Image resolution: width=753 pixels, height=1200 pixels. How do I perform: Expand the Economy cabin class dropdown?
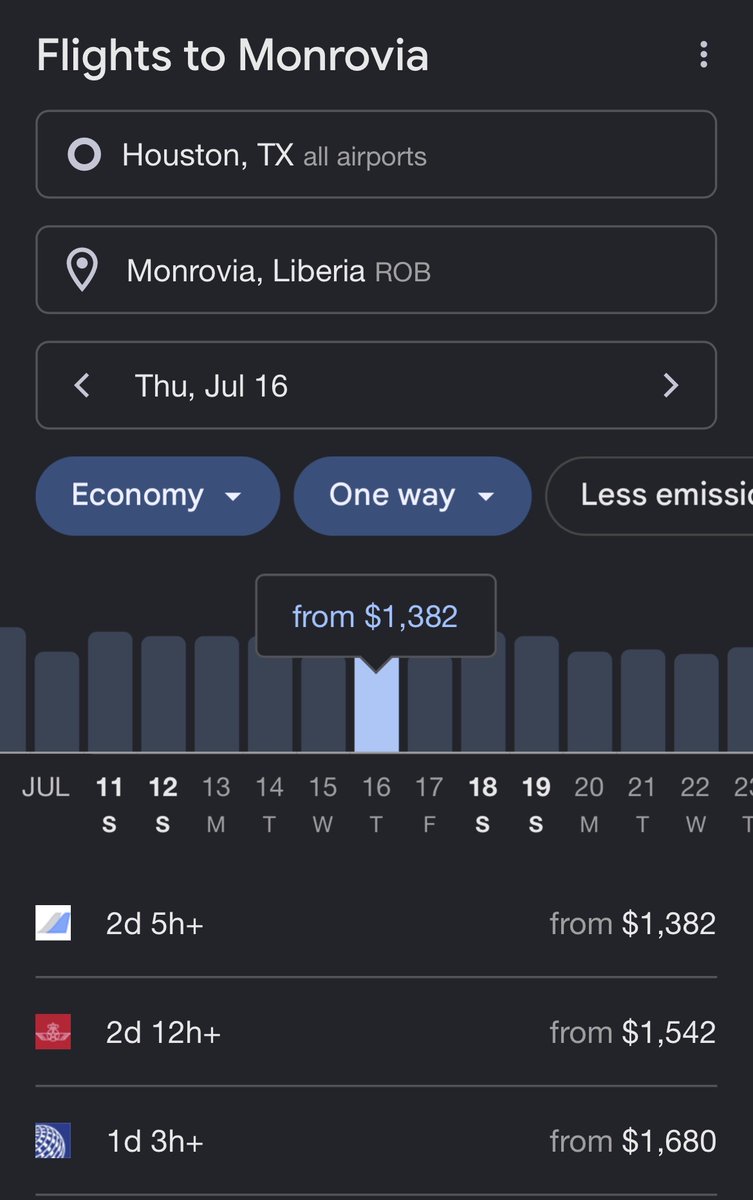click(158, 496)
